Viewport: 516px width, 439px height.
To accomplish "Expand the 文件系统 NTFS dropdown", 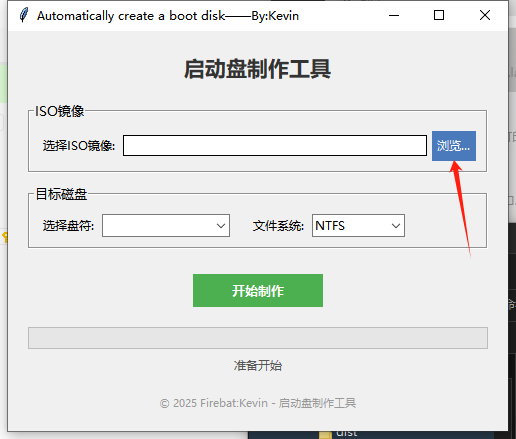I will [358, 226].
